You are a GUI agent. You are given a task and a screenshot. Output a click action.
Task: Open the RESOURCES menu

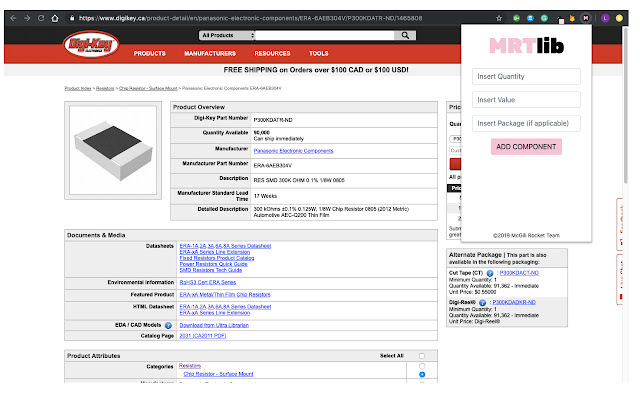click(x=272, y=53)
